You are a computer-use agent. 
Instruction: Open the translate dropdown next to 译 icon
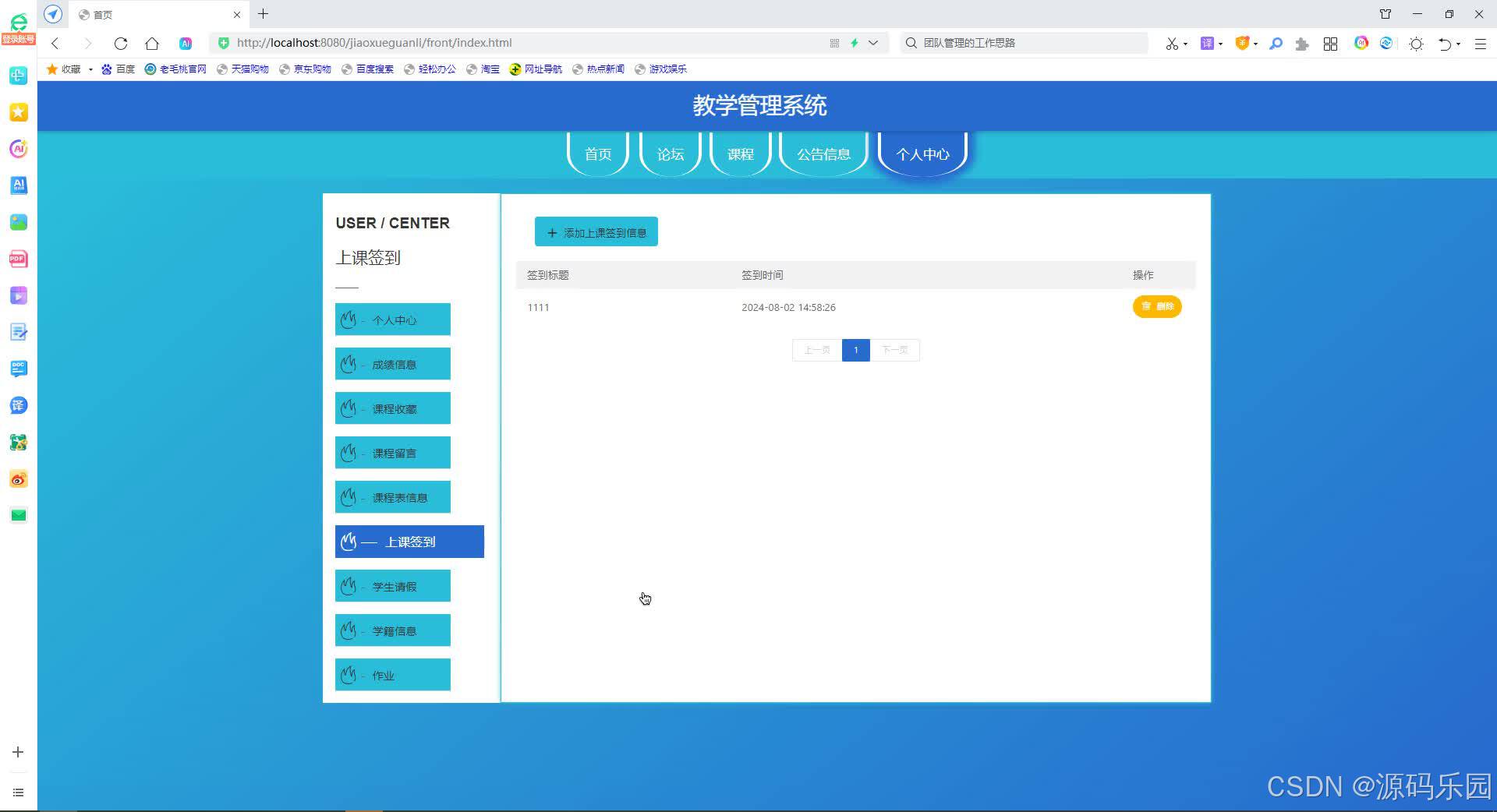coord(1220,43)
